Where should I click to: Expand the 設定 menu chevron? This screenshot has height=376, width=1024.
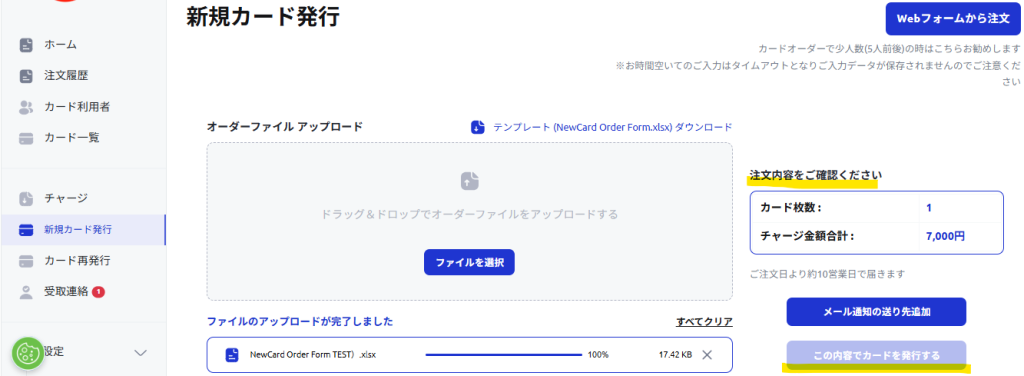(x=140, y=353)
